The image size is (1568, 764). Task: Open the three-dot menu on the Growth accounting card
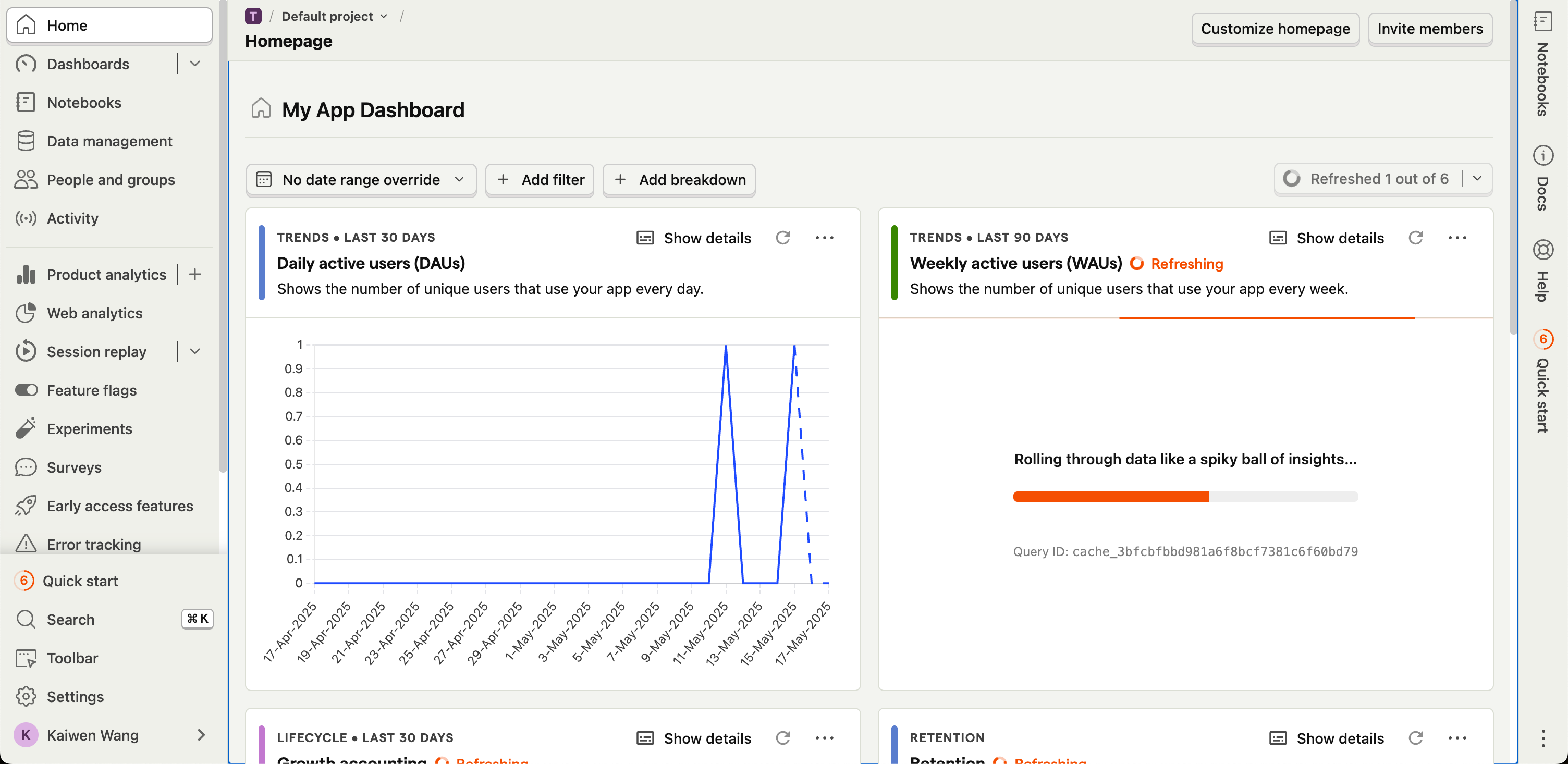(824, 738)
